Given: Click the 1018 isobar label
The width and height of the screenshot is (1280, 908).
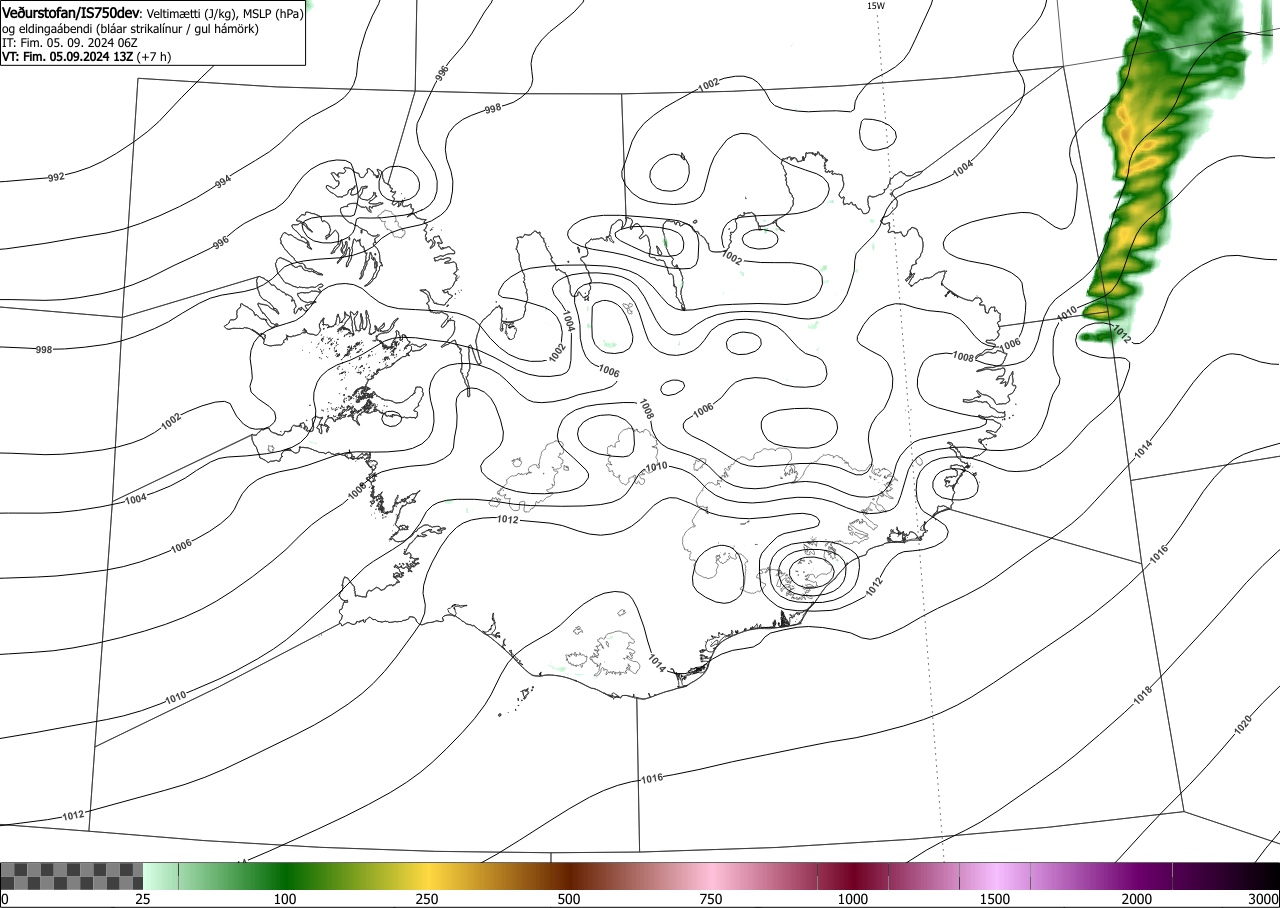Looking at the screenshot, I should [1145, 693].
